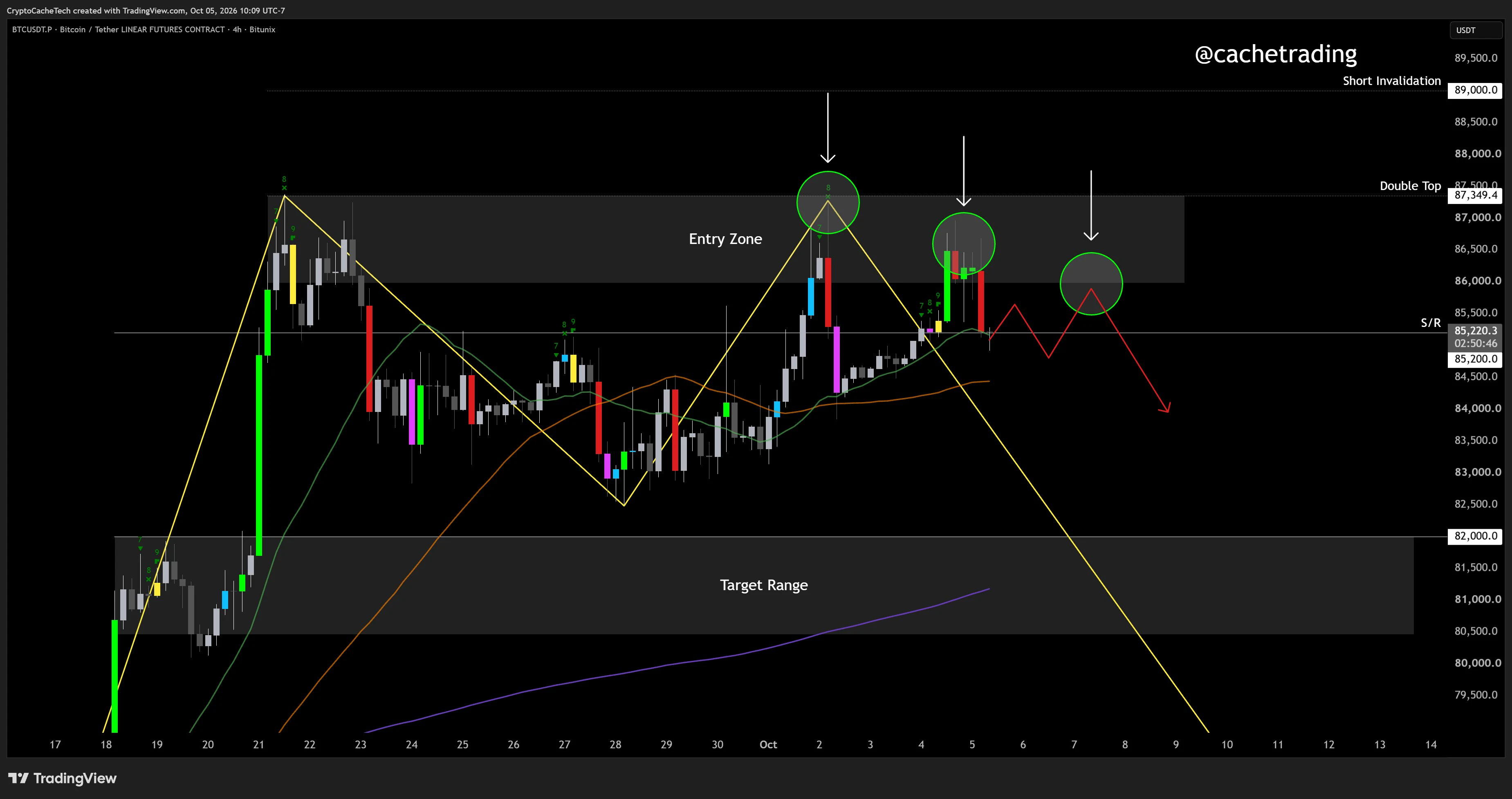
Task: Click the third projected green circle
Action: pyautogui.click(x=1091, y=284)
